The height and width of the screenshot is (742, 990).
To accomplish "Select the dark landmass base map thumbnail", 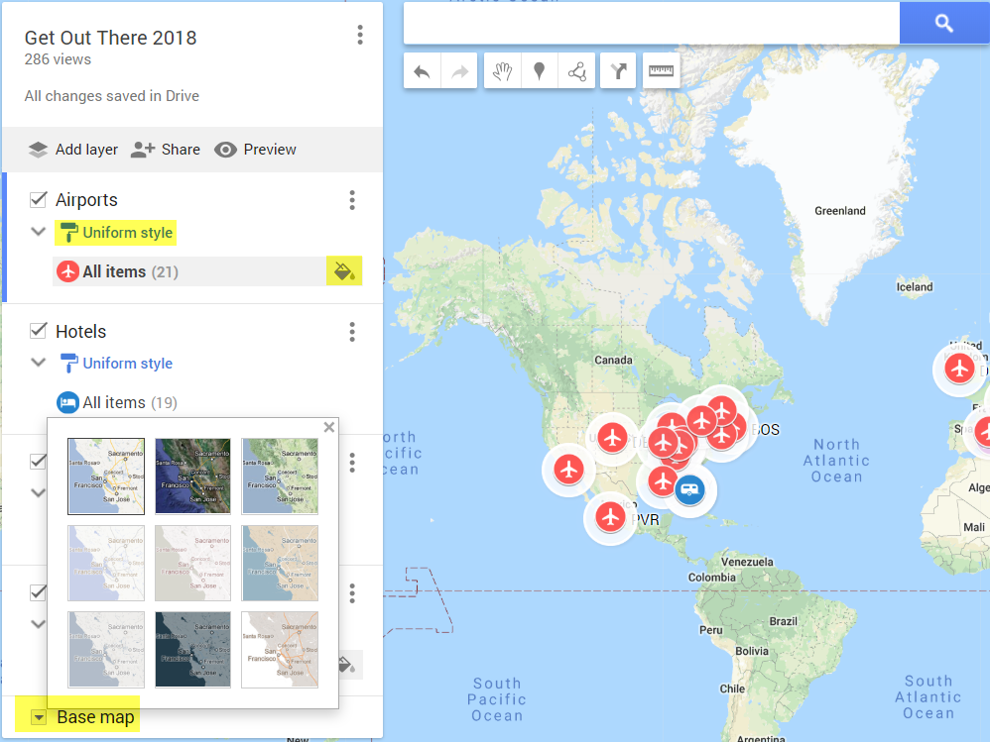I will 193,650.
